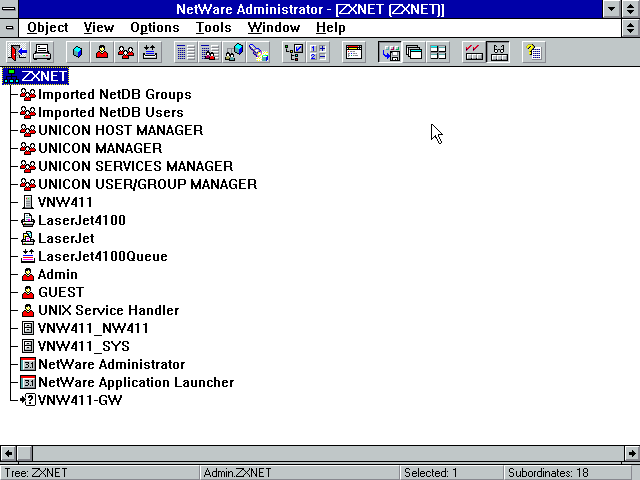Click the flashlight Search toolbar icon
The width and height of the screenshot is (640, 480).
coord(259,52)
